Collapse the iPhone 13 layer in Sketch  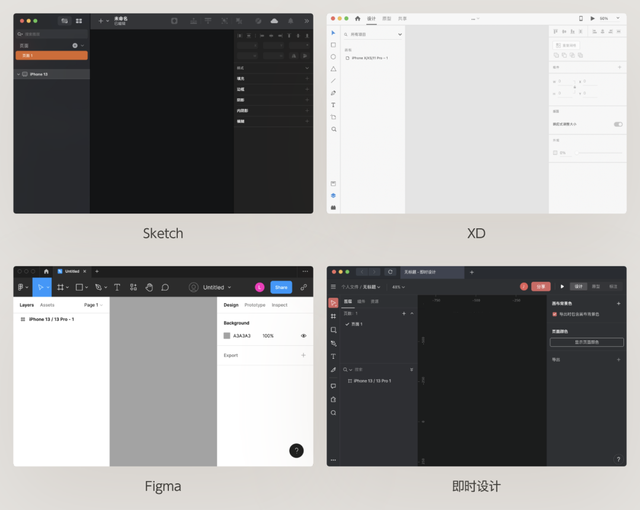[x=18, y=74]
